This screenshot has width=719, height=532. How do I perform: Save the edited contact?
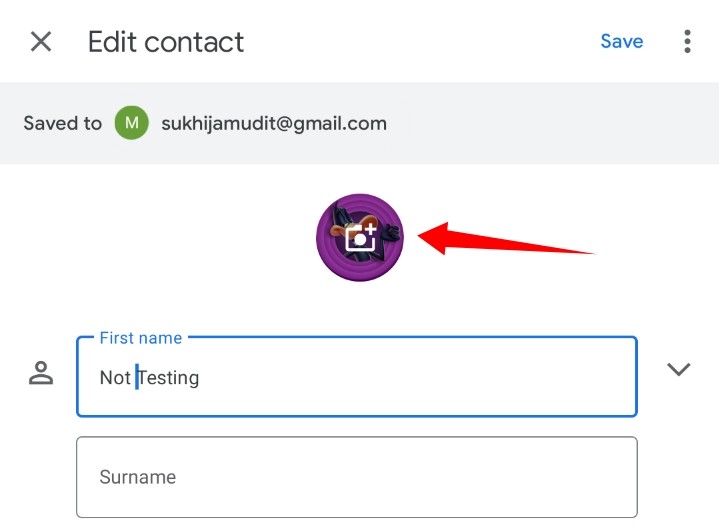click(x=621, y=42)
